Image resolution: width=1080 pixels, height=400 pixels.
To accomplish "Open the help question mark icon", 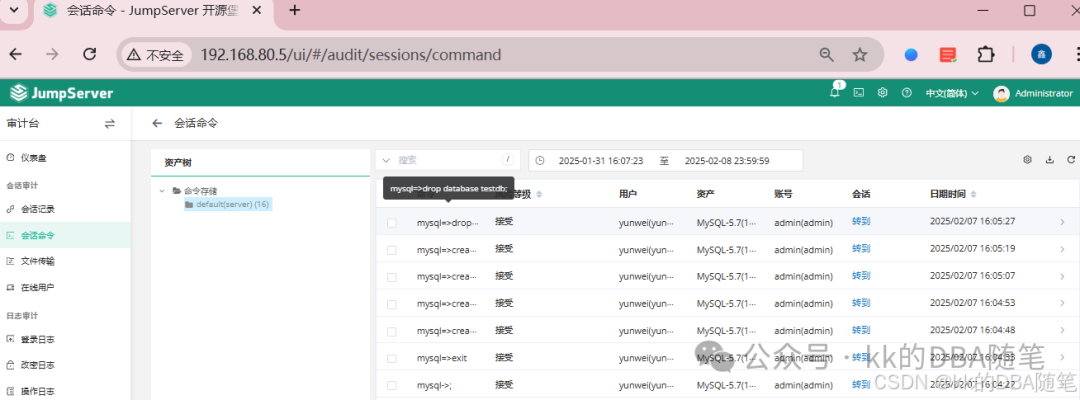I will click(906, 93).
